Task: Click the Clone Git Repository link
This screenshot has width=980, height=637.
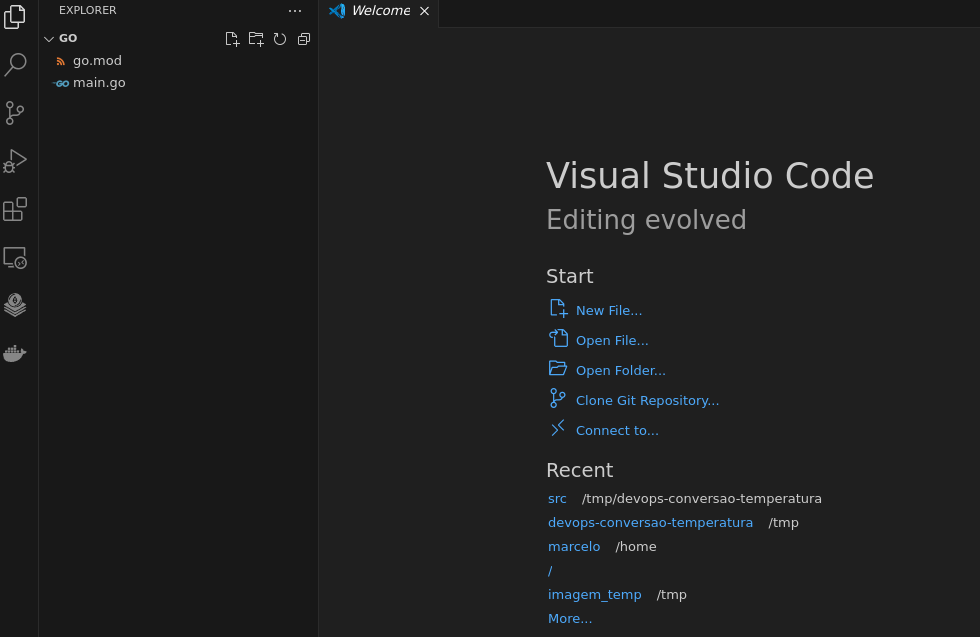Action: 647,400
